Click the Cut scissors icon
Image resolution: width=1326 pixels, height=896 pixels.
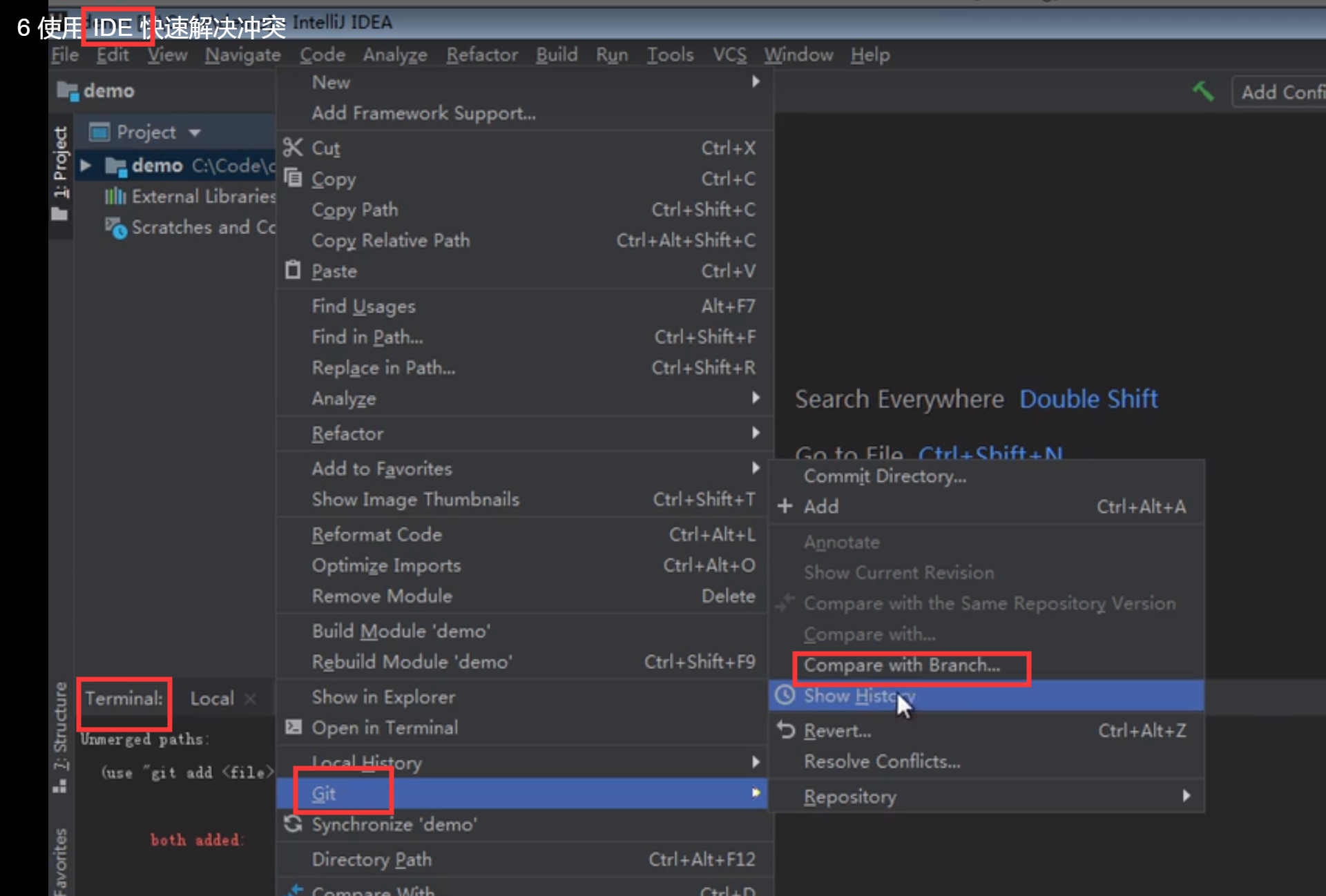point(293,148)
